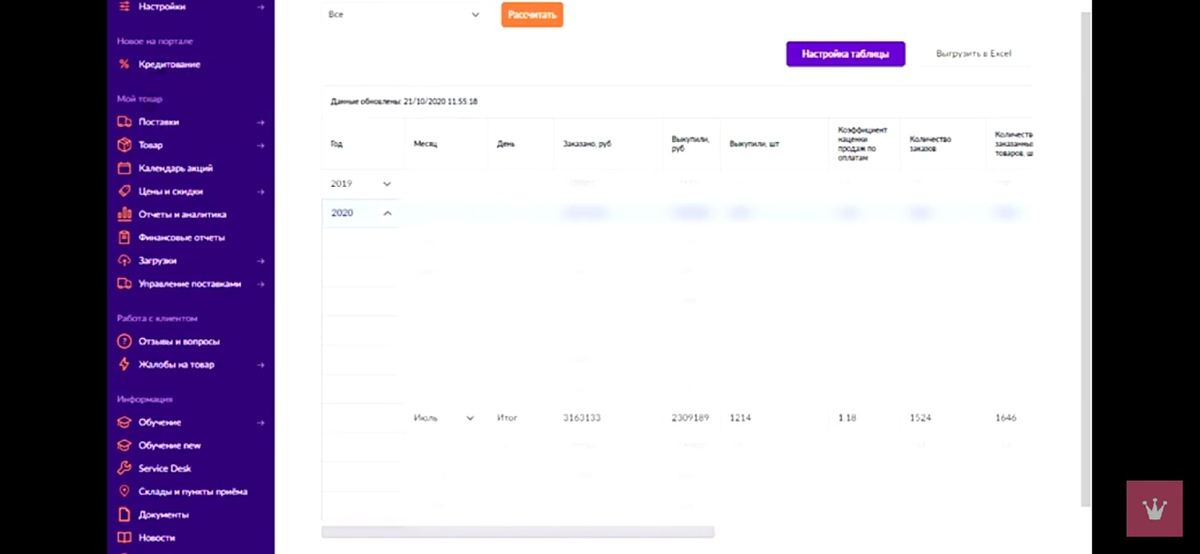The width and height of the screenshot is (1200, 554).
Task: Click the tag icon beside Цены и скидки
Action: 124,191
